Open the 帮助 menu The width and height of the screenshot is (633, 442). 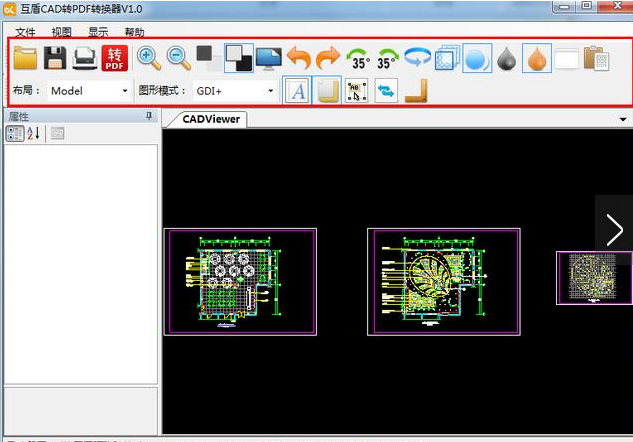[x=134, y=32]
